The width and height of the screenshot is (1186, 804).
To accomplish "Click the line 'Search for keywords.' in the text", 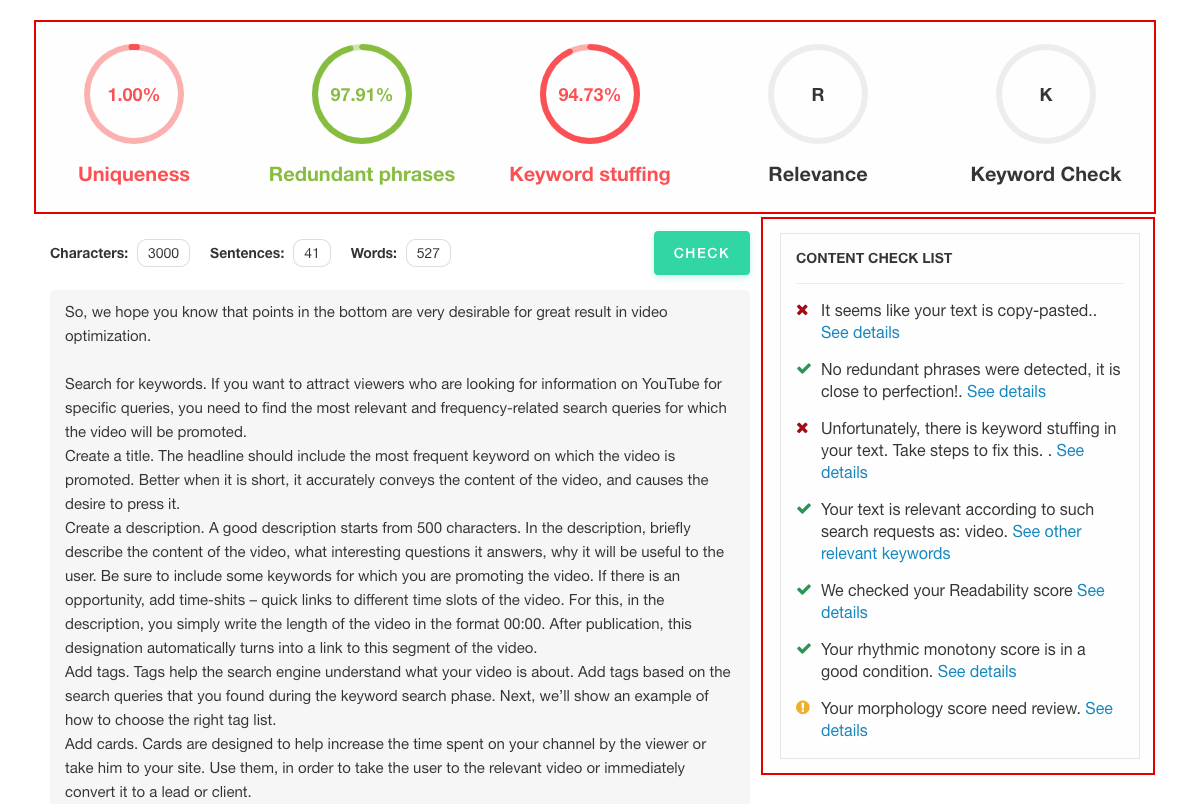I will pyautogui.click(x=136, y=384).
